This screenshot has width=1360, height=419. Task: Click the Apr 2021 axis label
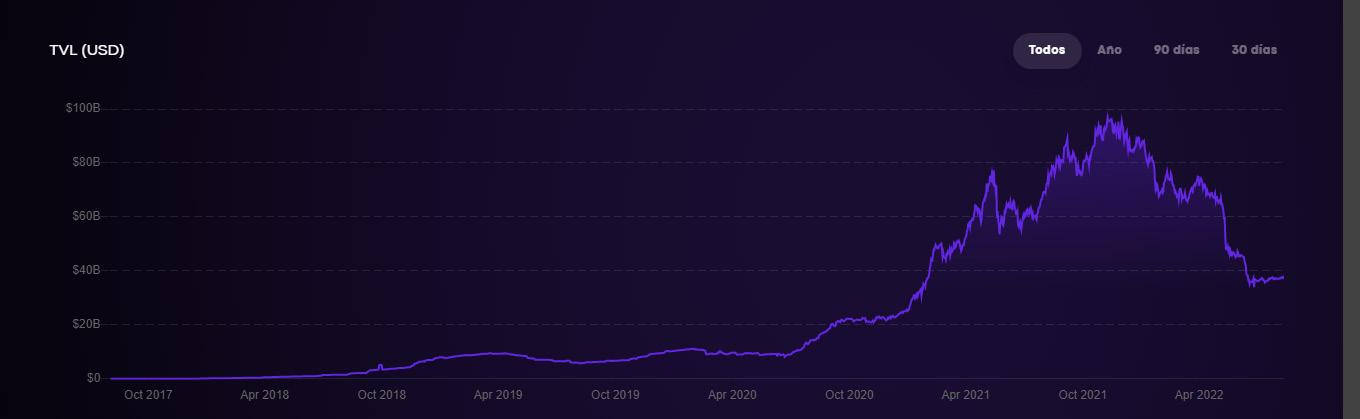click(x=966, y=395)
